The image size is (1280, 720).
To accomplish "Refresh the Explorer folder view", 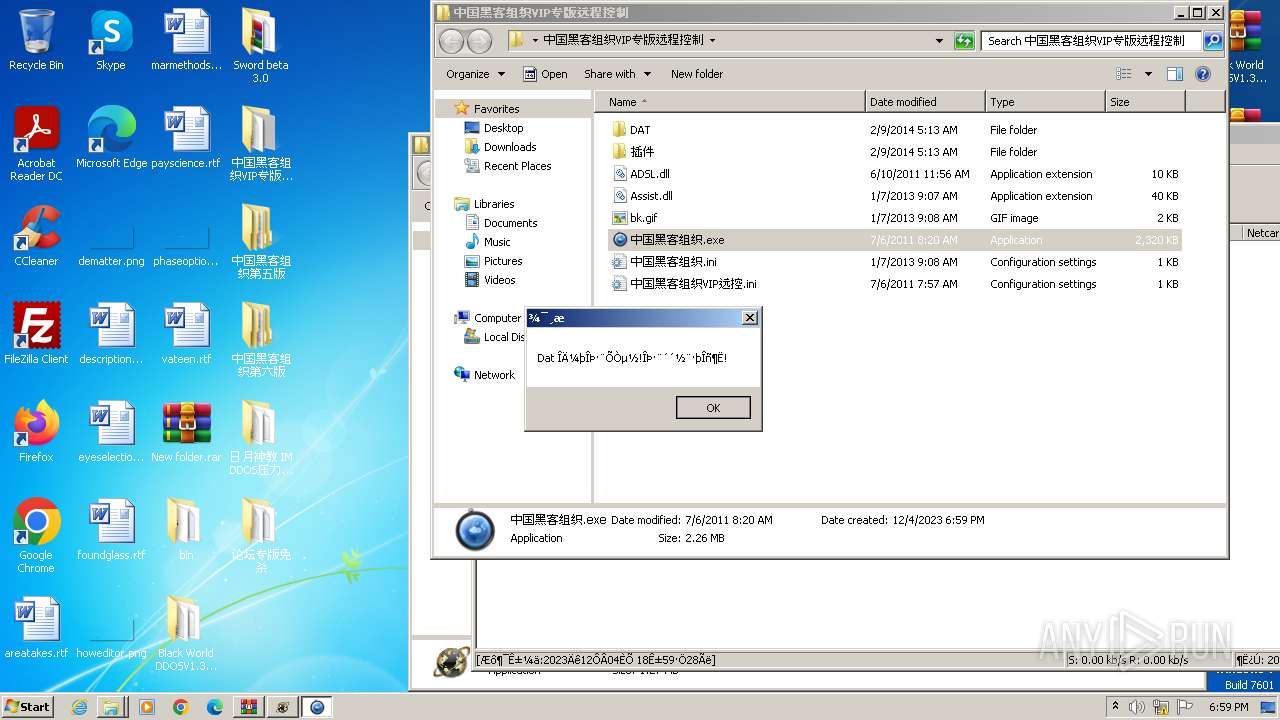I will pos(964,41).
